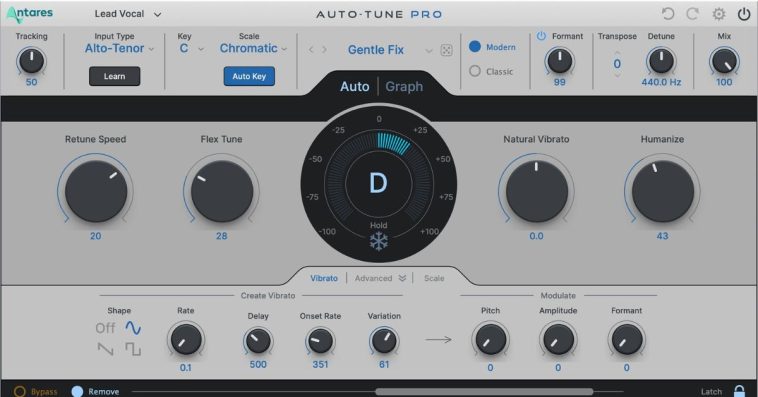Open the Scale tab
The height and width of the screenshot is (397, 758).
tap(434, 278)
